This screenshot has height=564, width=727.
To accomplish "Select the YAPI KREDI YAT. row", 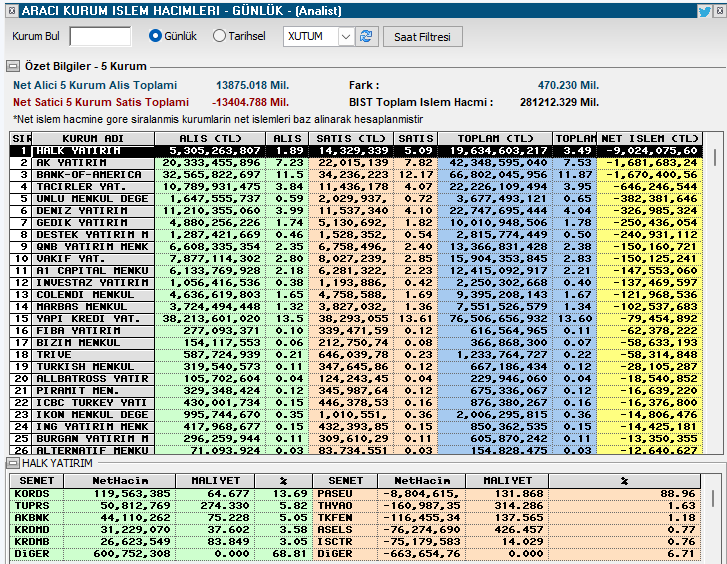I will pos(356,319).
